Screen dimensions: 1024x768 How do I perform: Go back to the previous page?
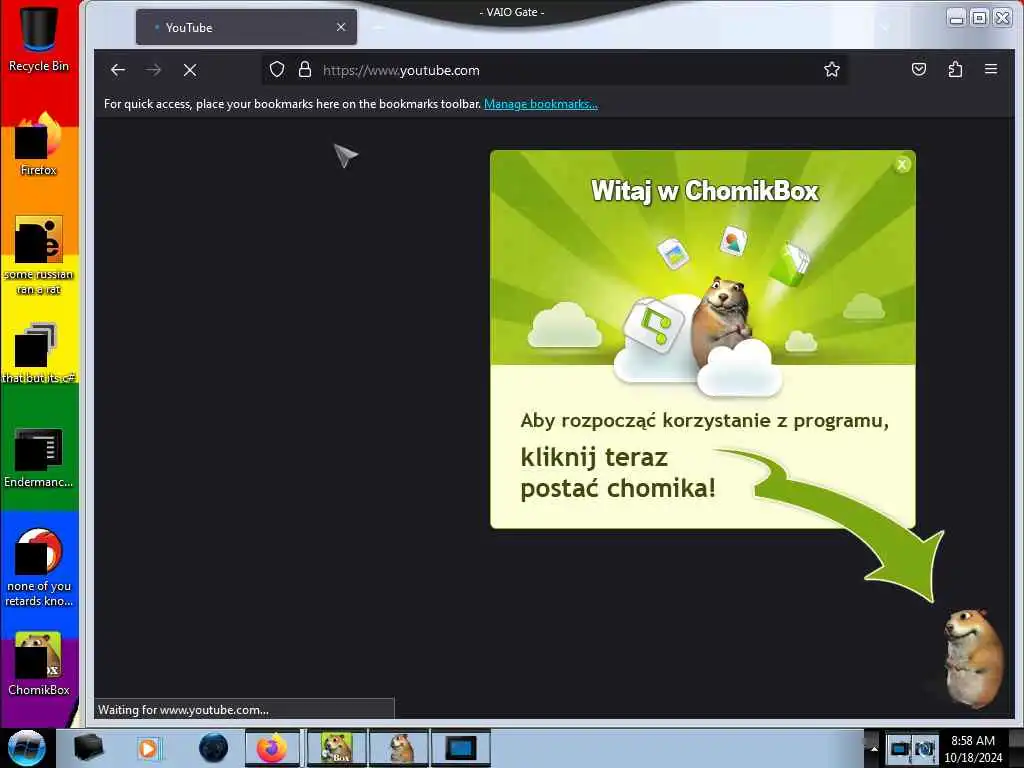118,70
